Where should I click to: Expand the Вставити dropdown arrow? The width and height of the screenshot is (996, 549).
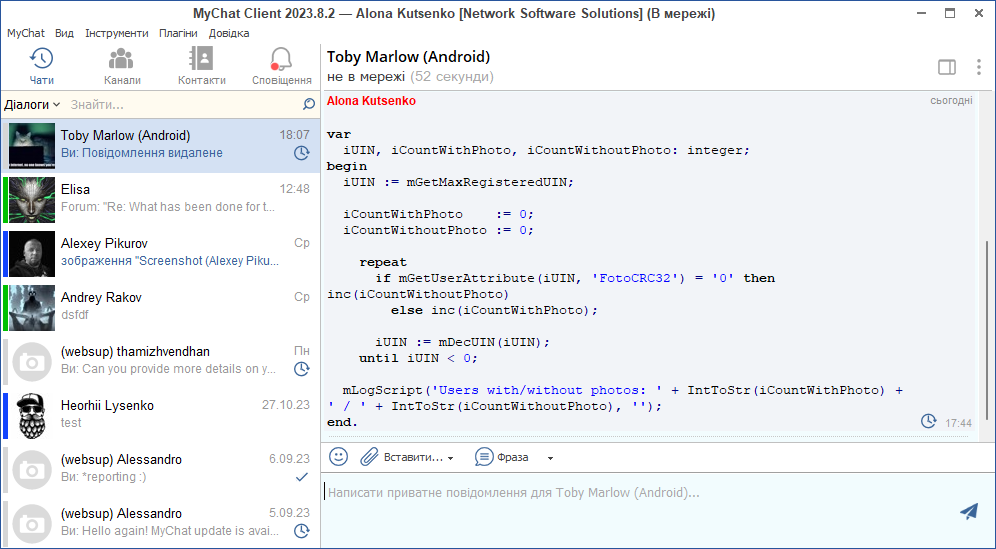(x=451, y=458)
